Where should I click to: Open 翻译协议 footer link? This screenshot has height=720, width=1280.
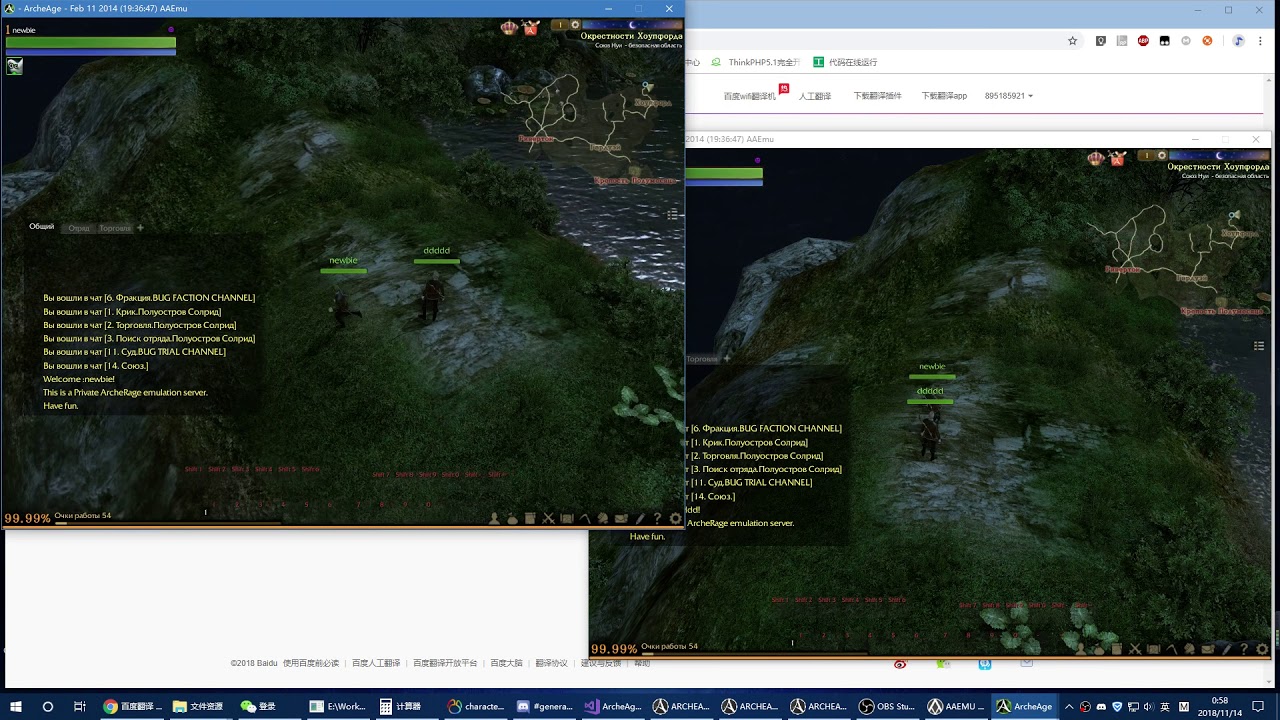tap(551, 663)
